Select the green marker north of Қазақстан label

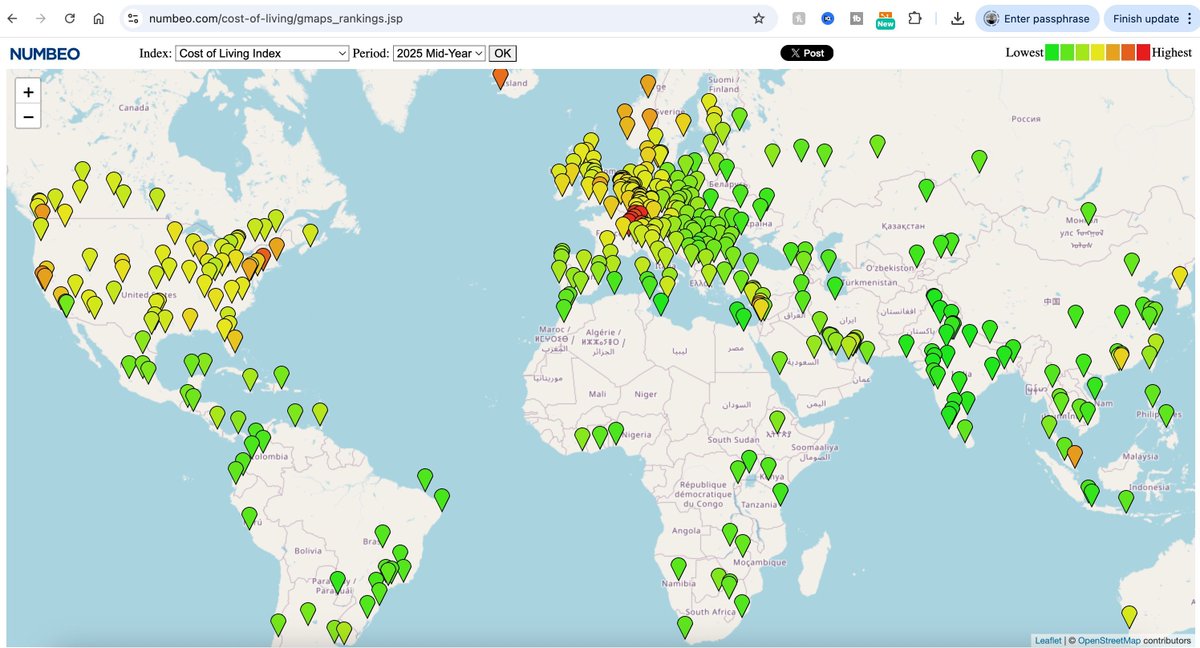point(926,190)
